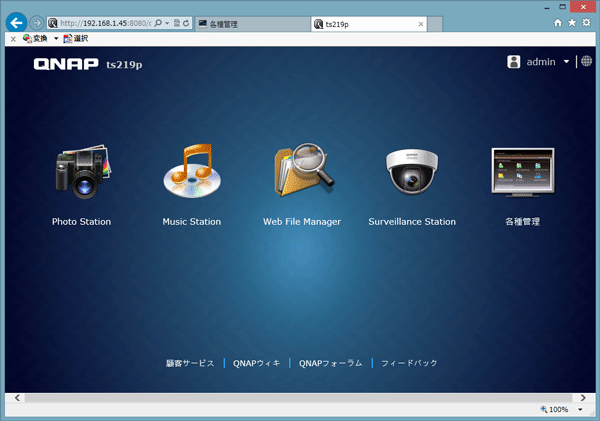Expand the admin account dropdown arrow
600x421 pixels.
tap(566, 62)
